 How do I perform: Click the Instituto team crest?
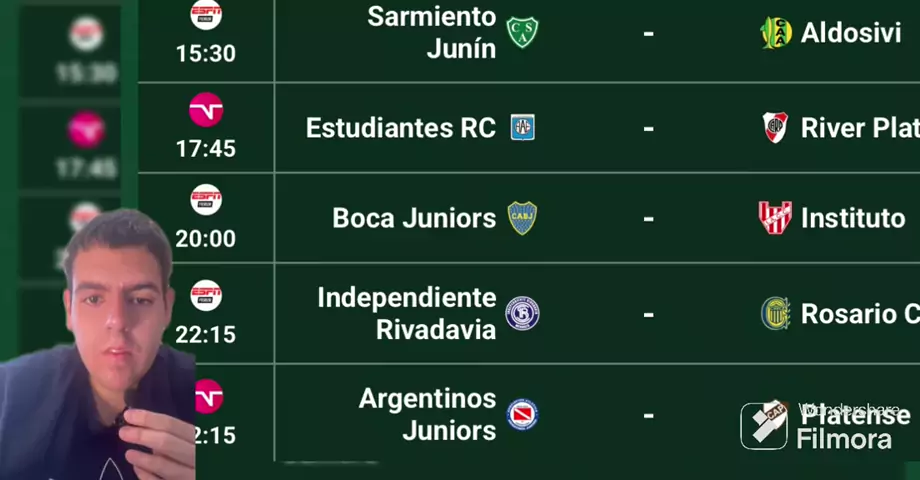[775, 218]
